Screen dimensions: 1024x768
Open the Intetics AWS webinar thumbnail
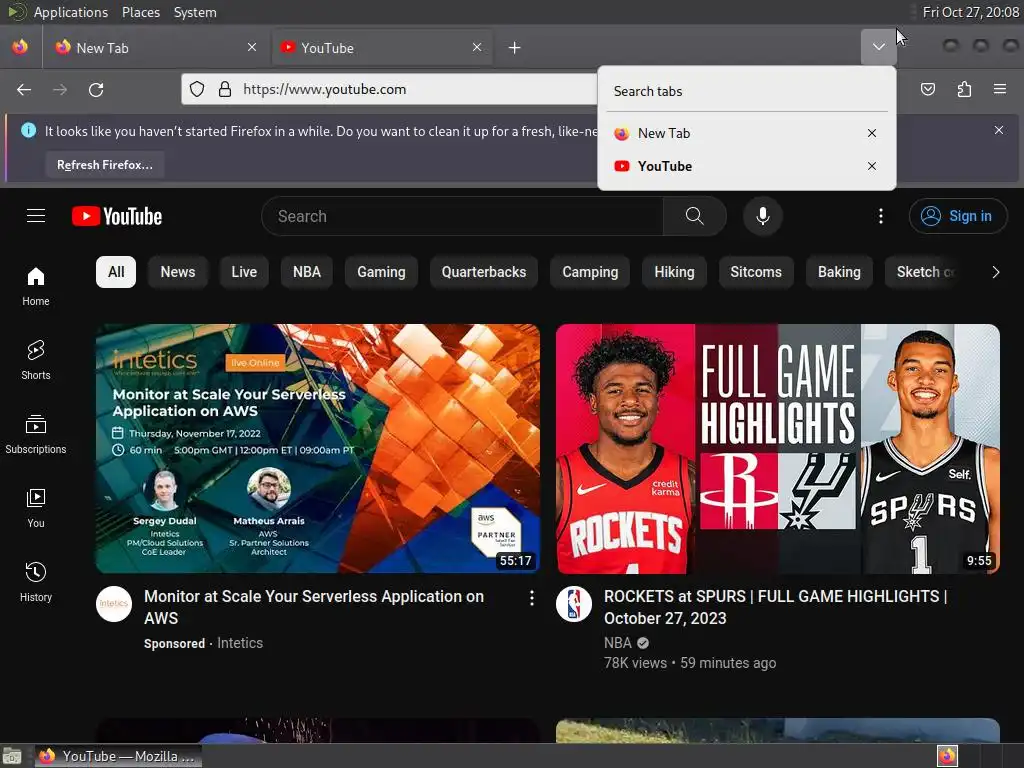[318, 449]
